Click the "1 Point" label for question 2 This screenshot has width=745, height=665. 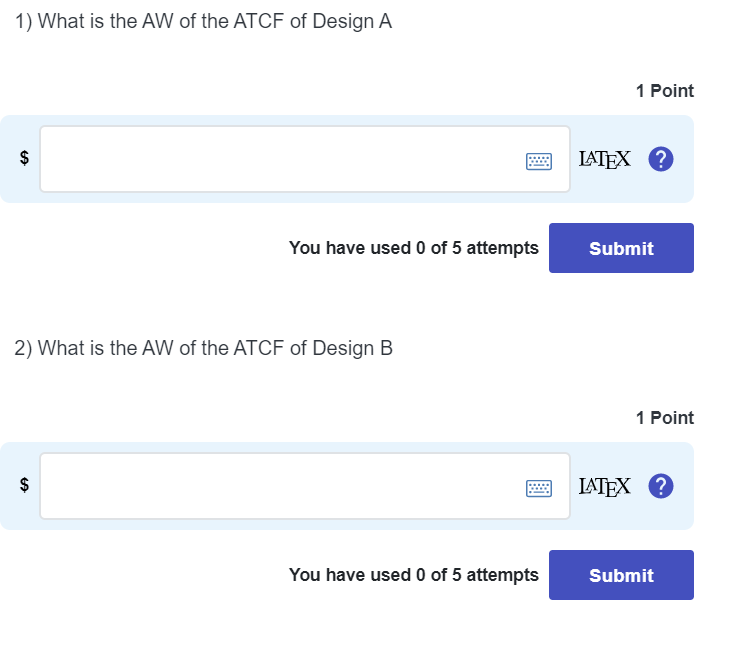pyautogui.click(x=664, y=418)
